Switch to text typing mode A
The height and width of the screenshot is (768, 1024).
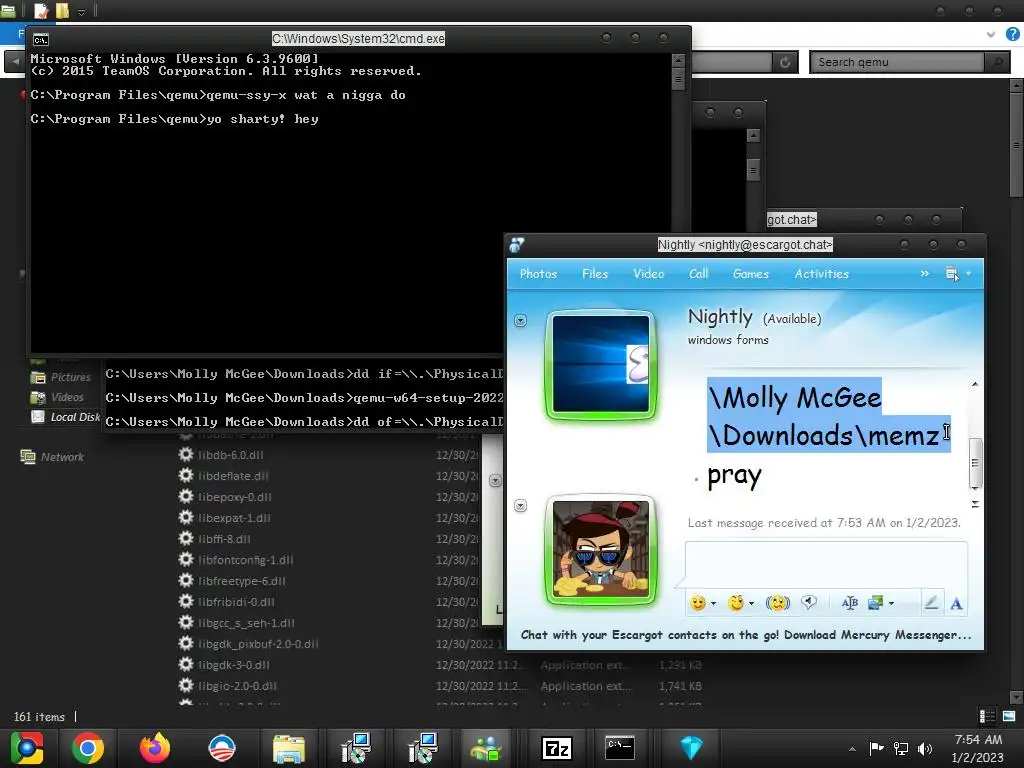(956, 603)
